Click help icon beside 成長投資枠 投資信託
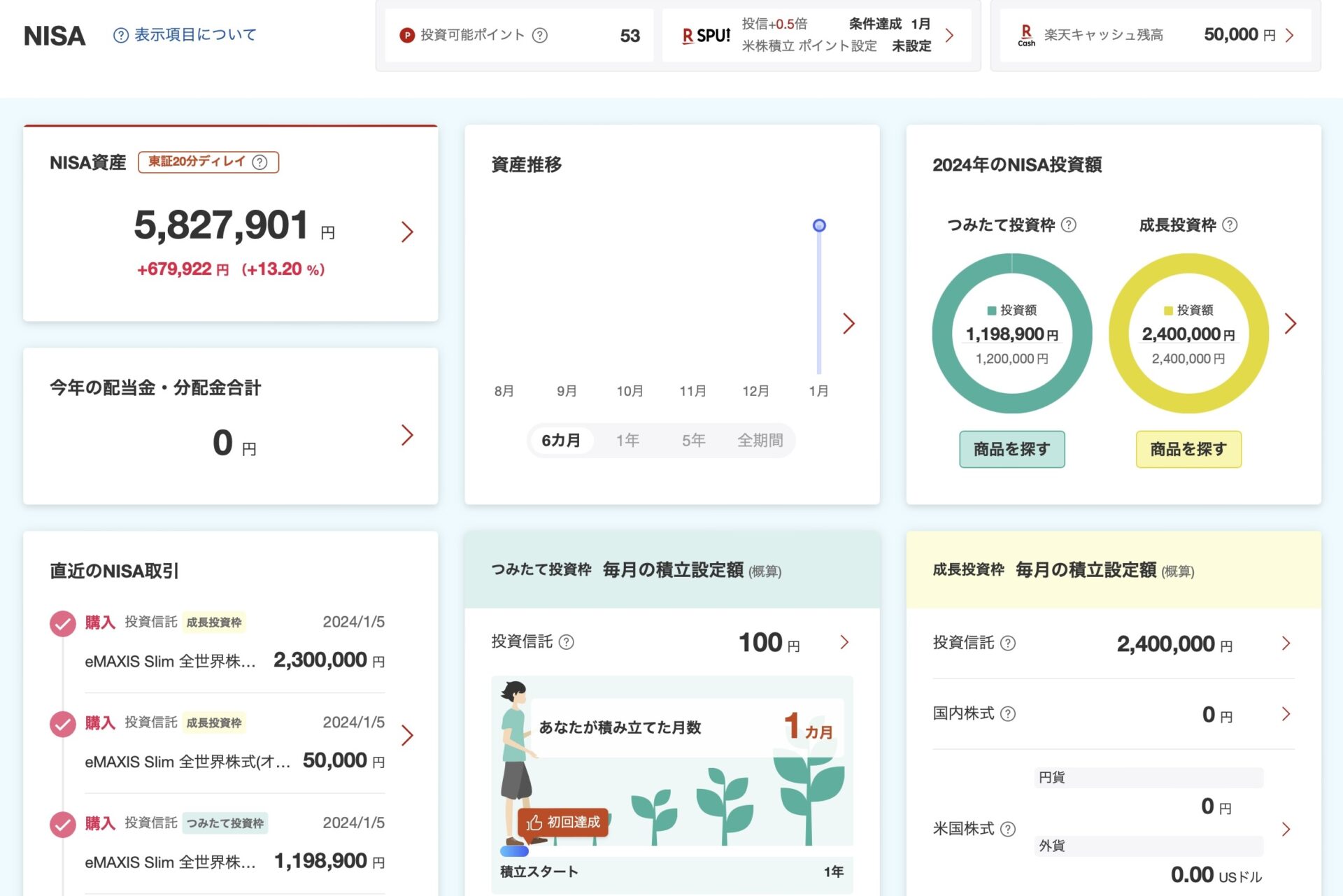 (1008, 643)
